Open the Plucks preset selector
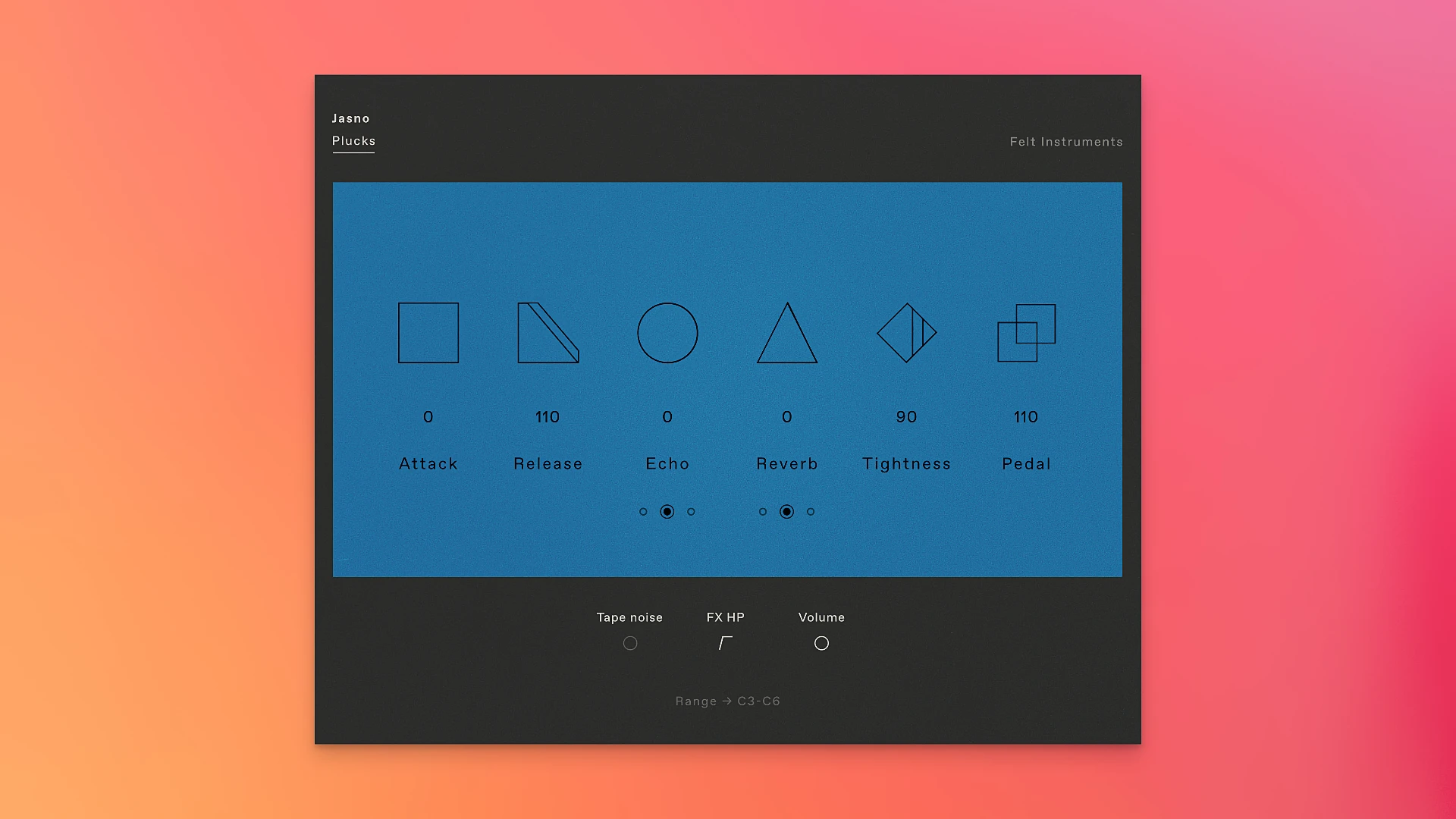 (x=353, y=141)
